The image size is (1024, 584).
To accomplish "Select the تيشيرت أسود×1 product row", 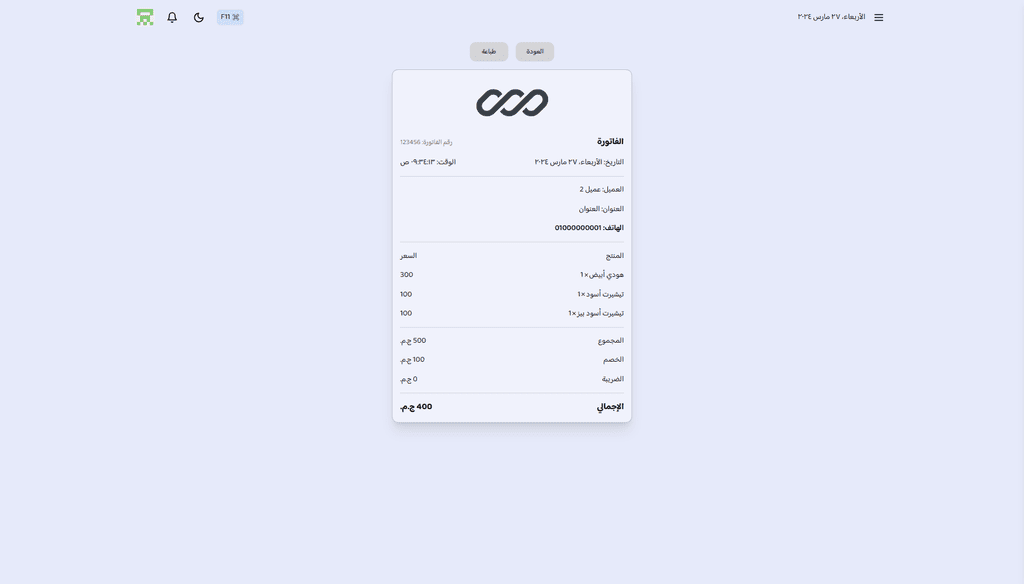I will (x=512, y=294).
